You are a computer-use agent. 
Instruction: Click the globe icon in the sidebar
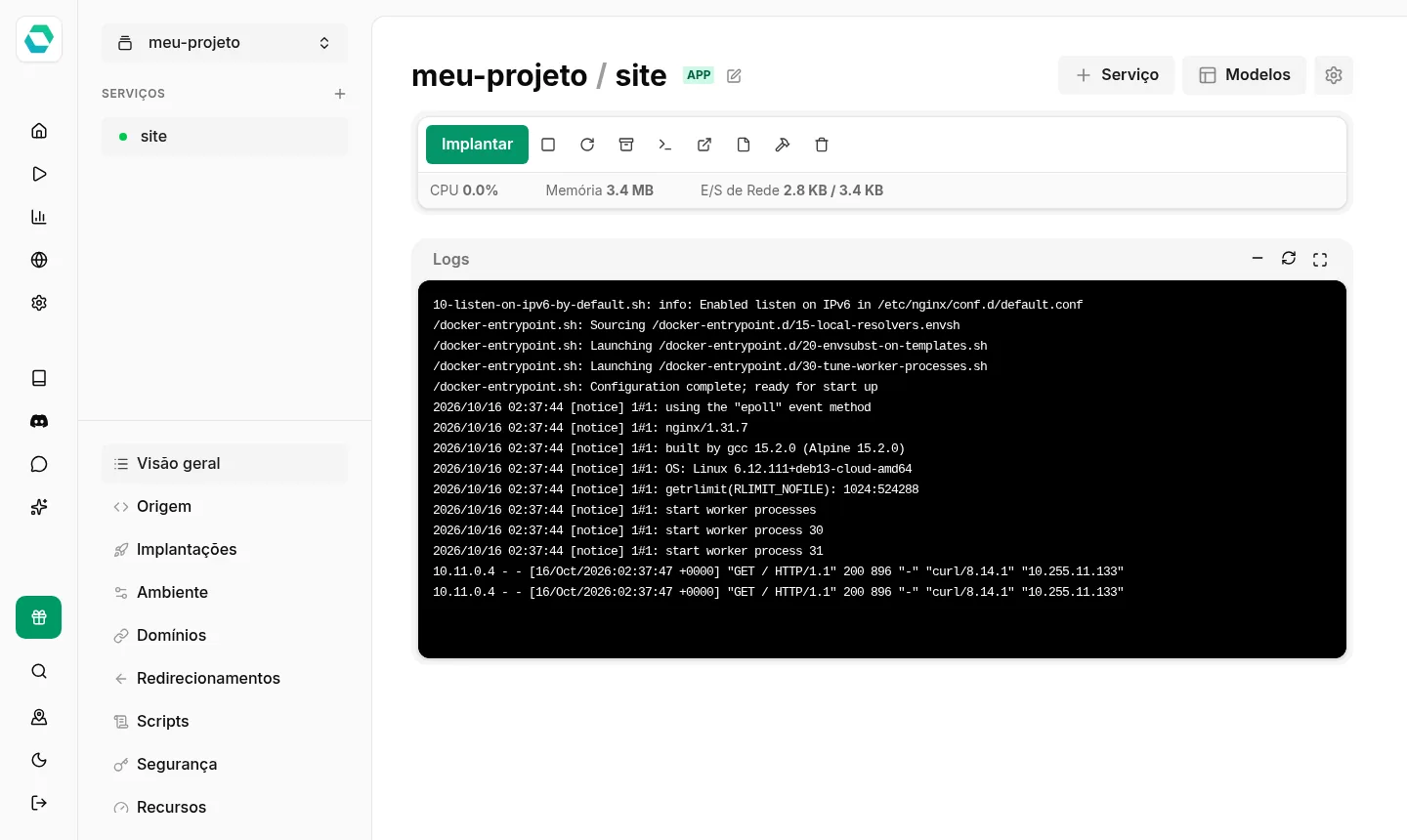click(x=39, y=260)
